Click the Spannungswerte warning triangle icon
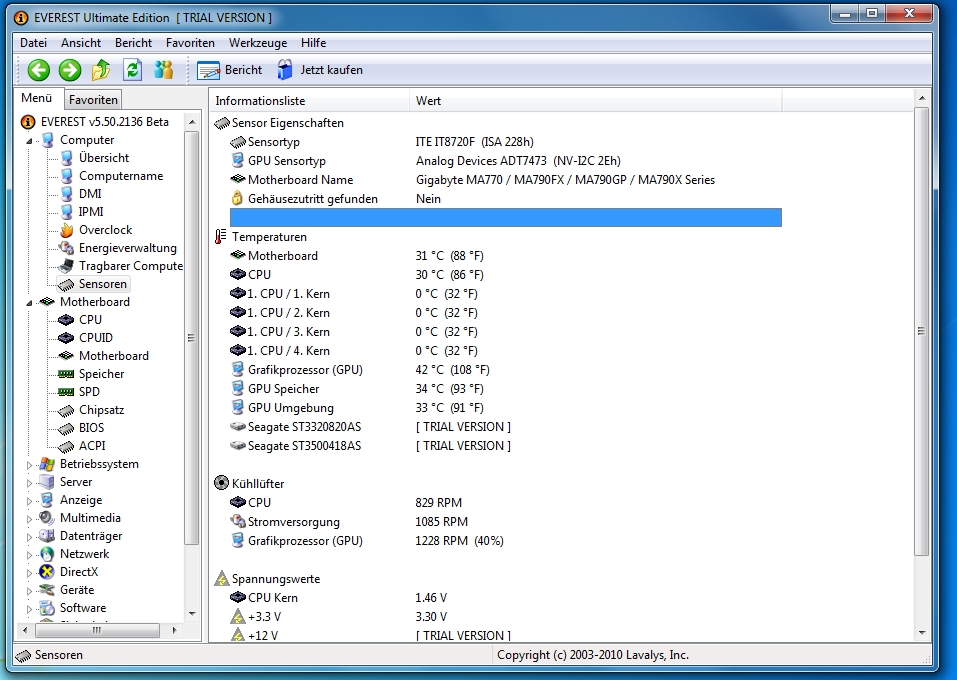This screenshot has width=957, height=680. pos(222,579)
